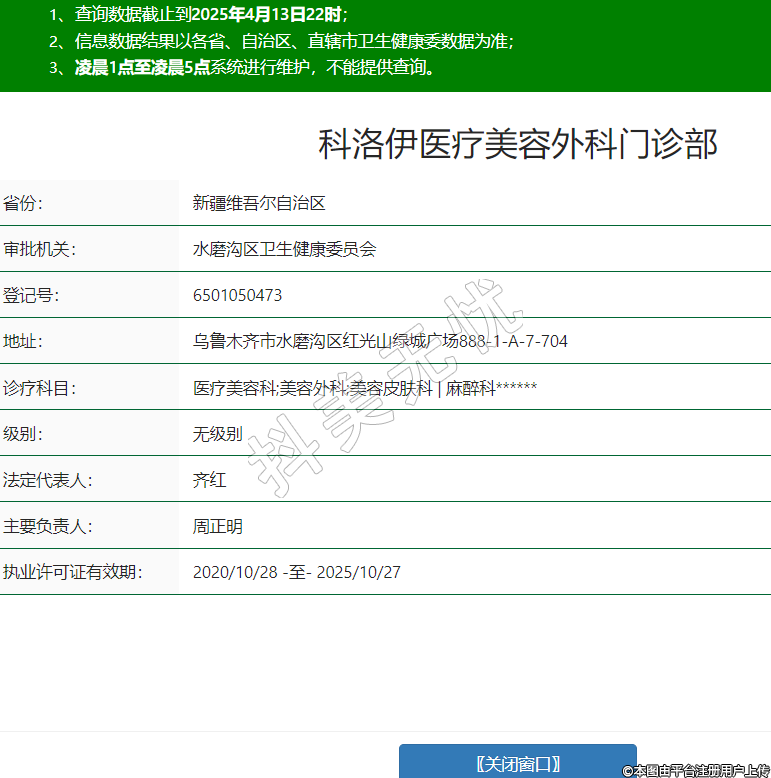Click the province value 新疆维吾尔自治区

(259, 203)
